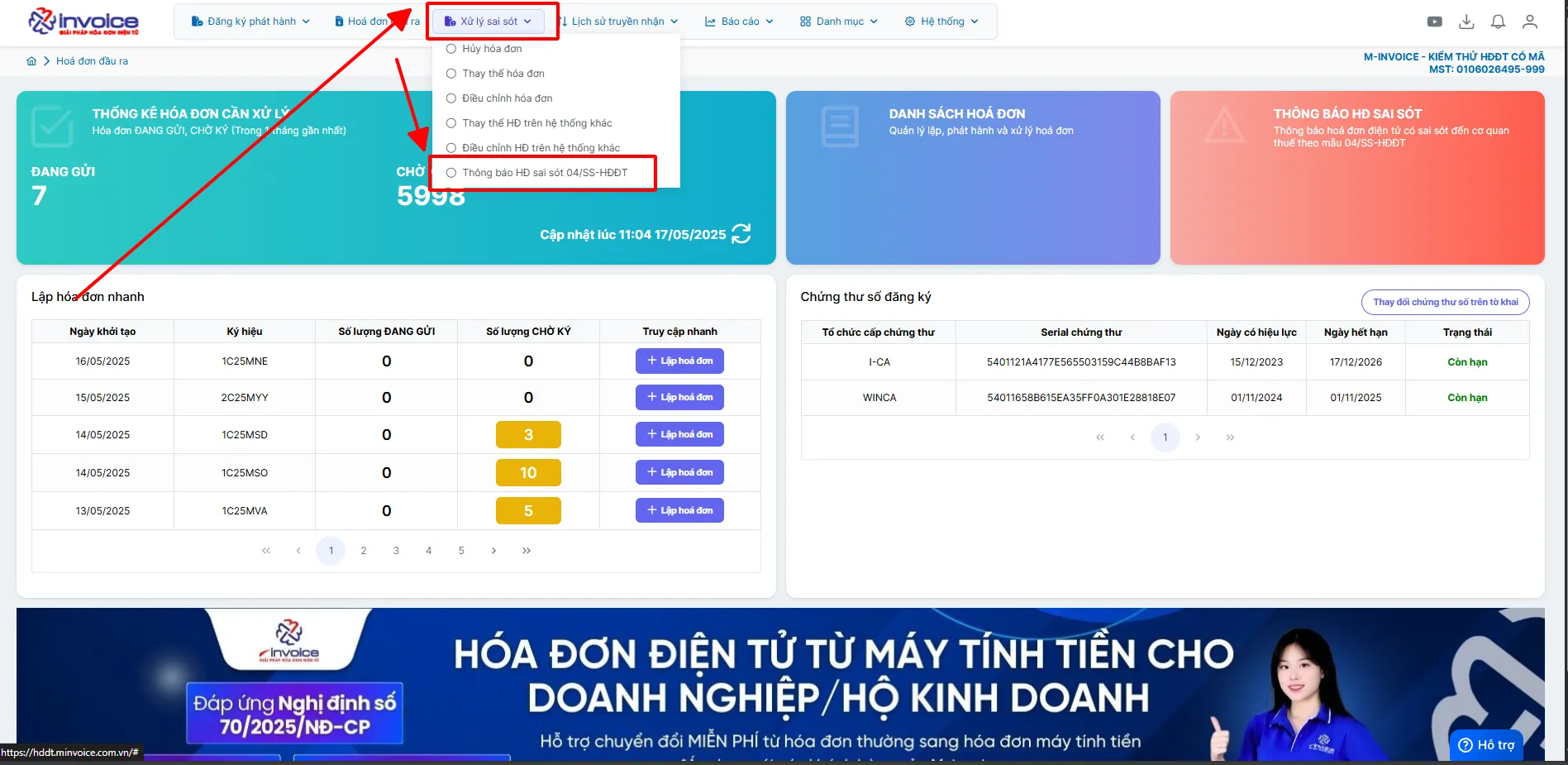Click Lập hoá đơn for 1C25MVA
1568x765 pixels.
tap(679, 511)
